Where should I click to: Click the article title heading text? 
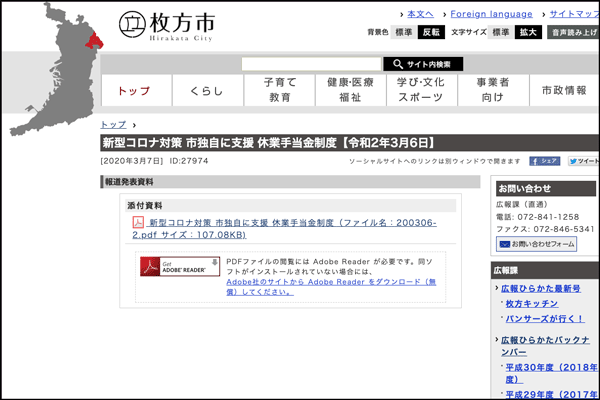[269, 143]
